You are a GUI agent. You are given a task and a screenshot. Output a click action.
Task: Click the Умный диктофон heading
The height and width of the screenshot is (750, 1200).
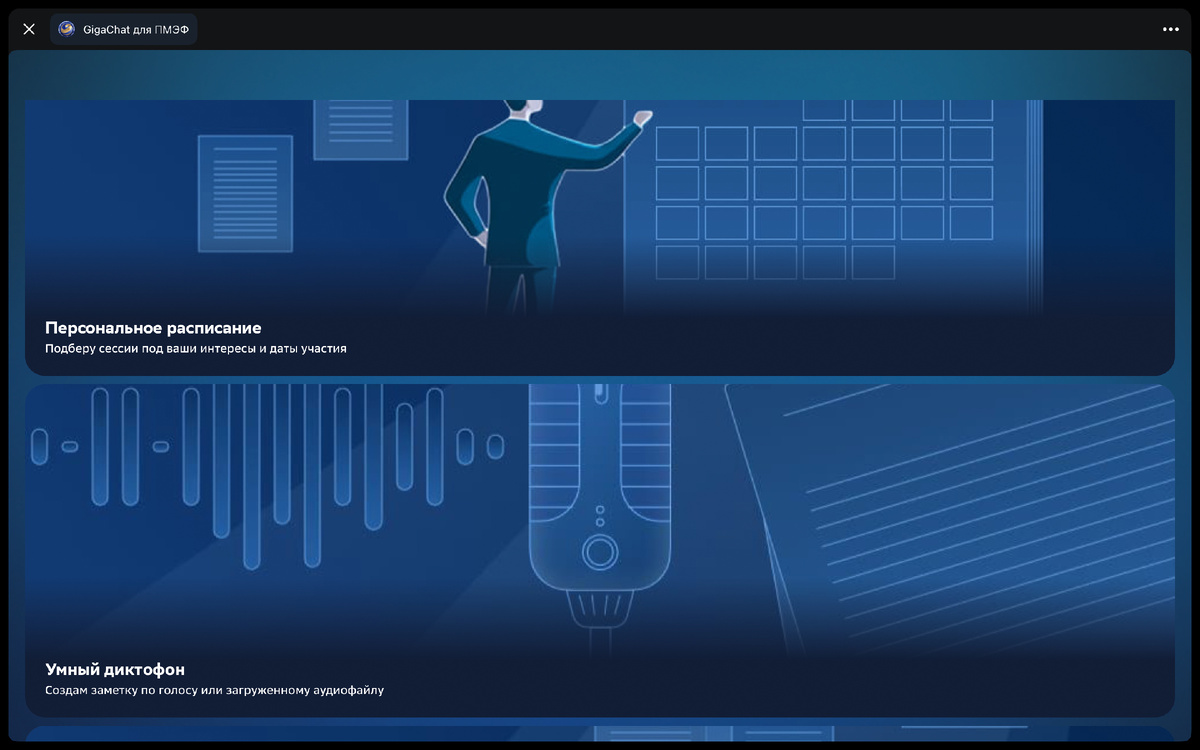[115, 669]
